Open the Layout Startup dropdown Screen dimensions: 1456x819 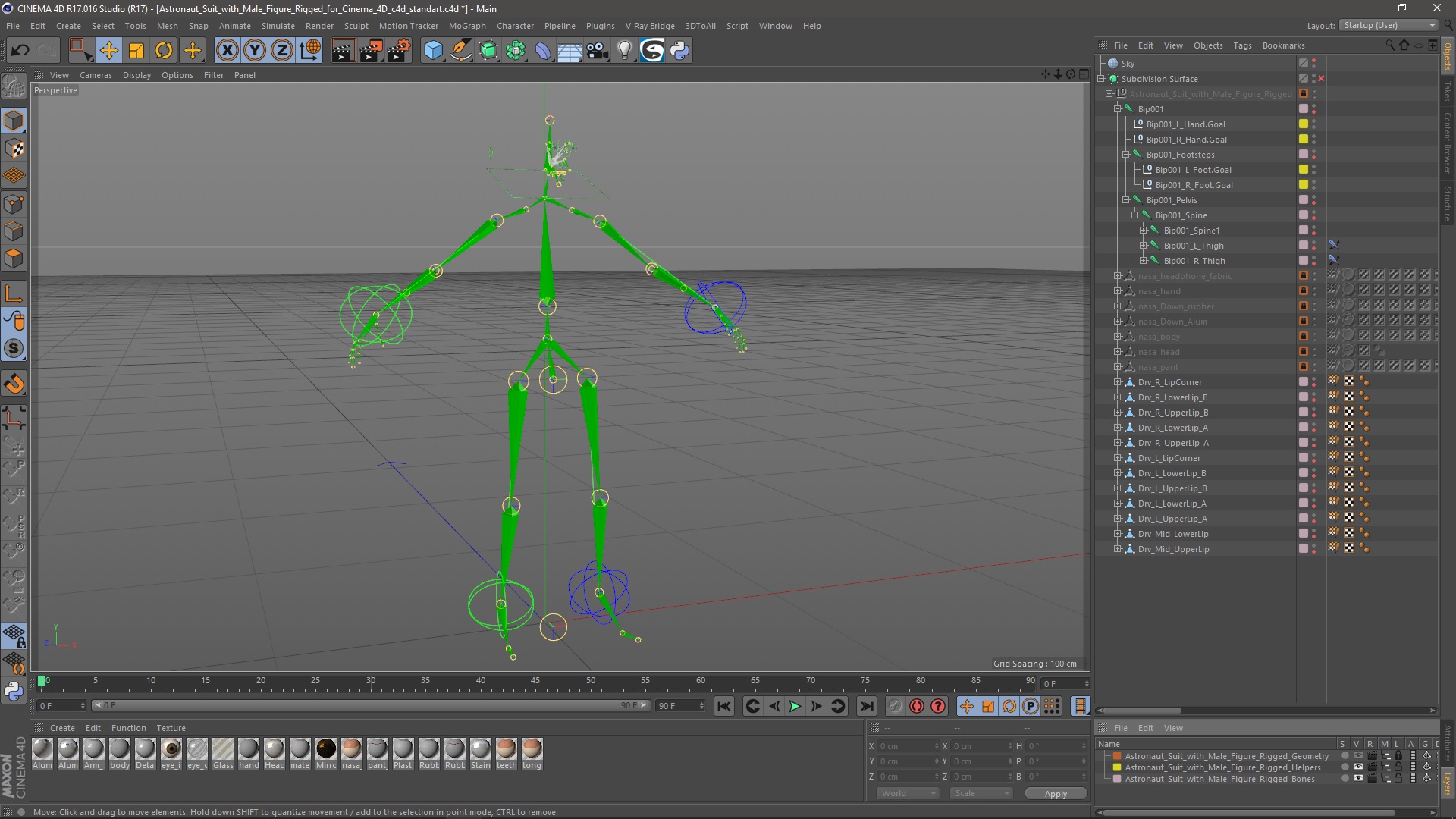click(x=1389, y=25)
